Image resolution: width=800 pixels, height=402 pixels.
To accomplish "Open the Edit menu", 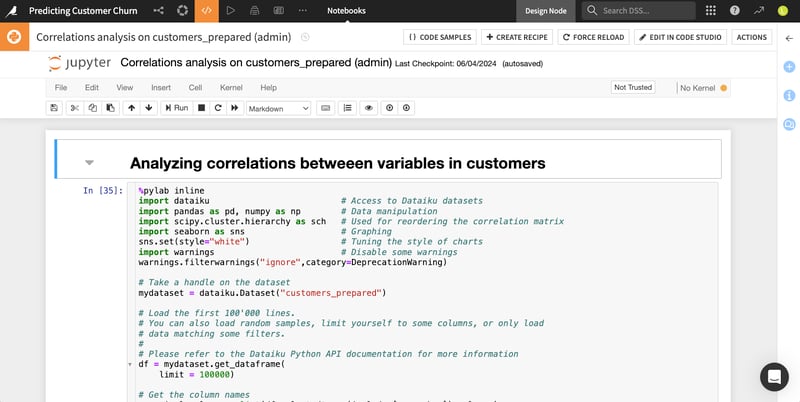I will pyautogui.click(x=92, y=88).
